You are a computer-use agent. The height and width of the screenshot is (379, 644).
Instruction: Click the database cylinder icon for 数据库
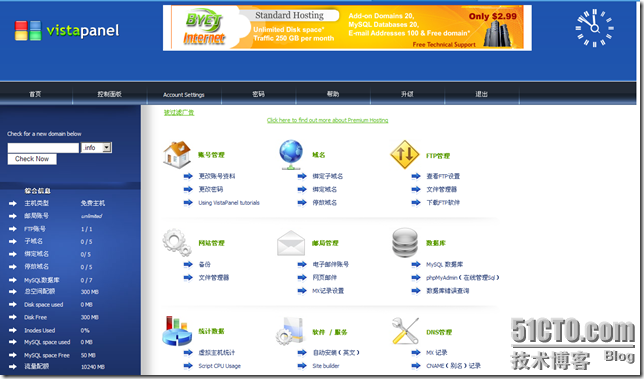[x=405, y=242]
